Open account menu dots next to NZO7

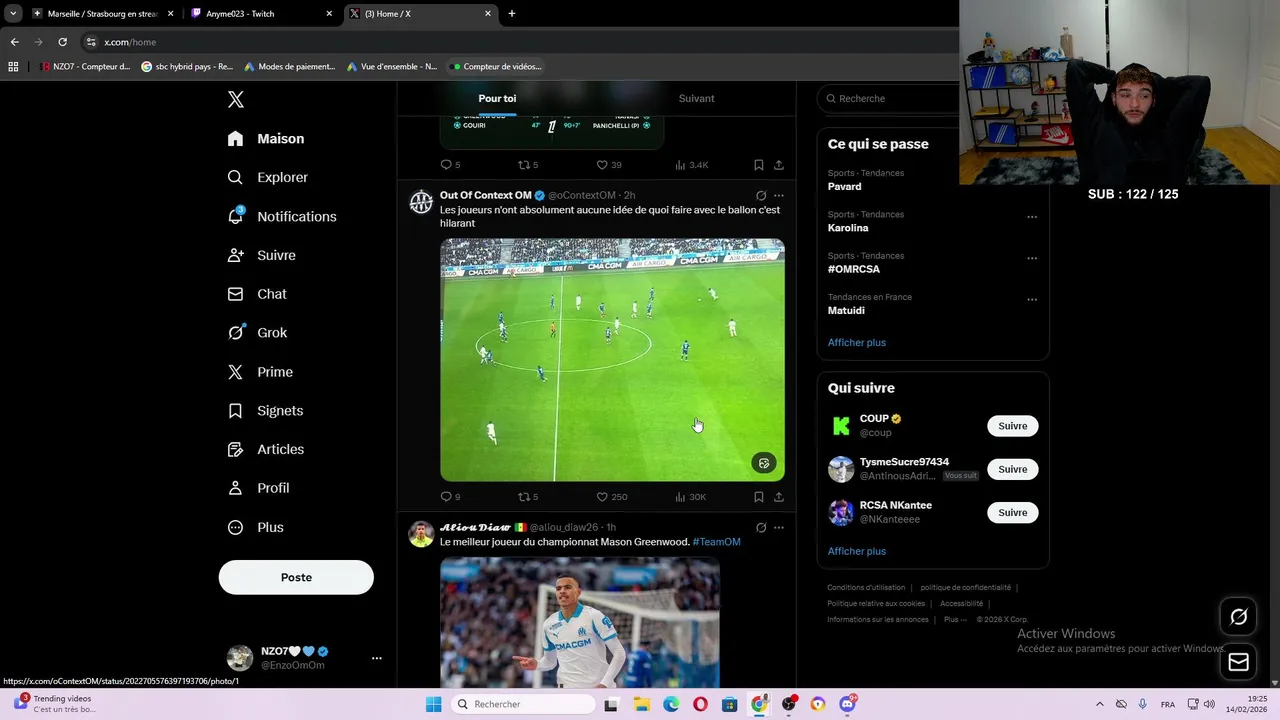(377, 658)
